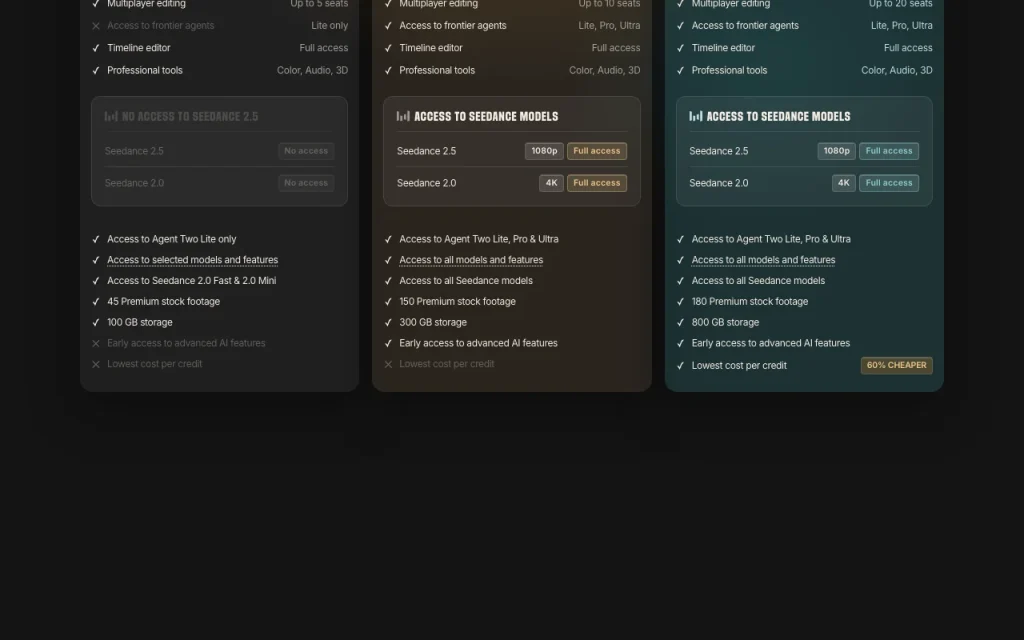Viewport: 1024px width, 640px height.
Task: Click "4K" badge in teal card
Action: click(844, 183)
